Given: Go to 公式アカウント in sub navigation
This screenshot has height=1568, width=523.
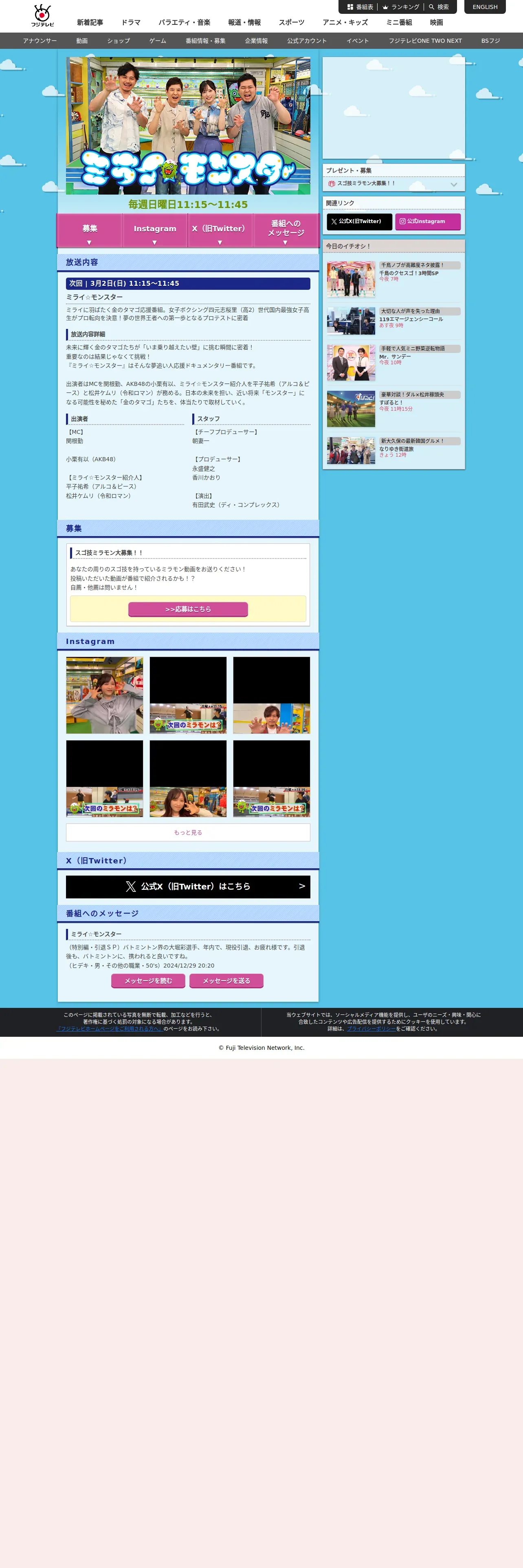Looking at the screenshot, I should (307, 41).
